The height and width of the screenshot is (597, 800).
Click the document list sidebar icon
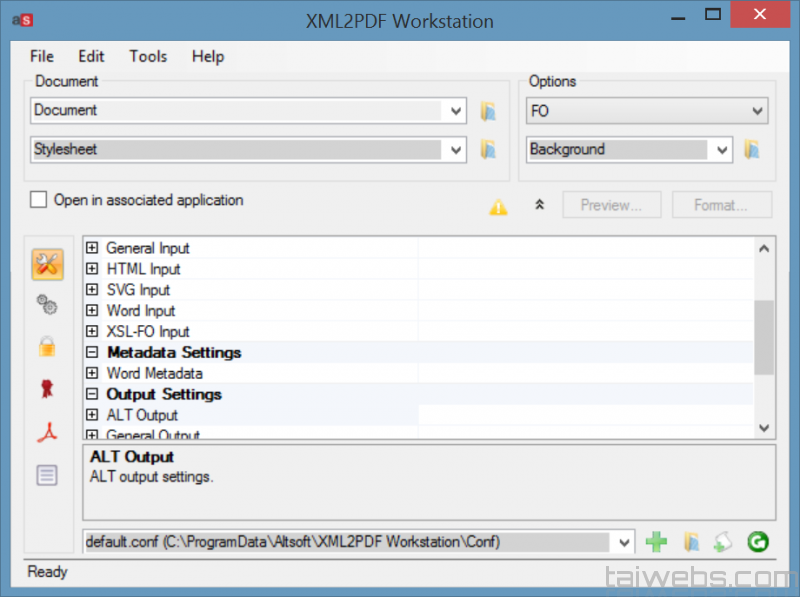coord(47,474)
